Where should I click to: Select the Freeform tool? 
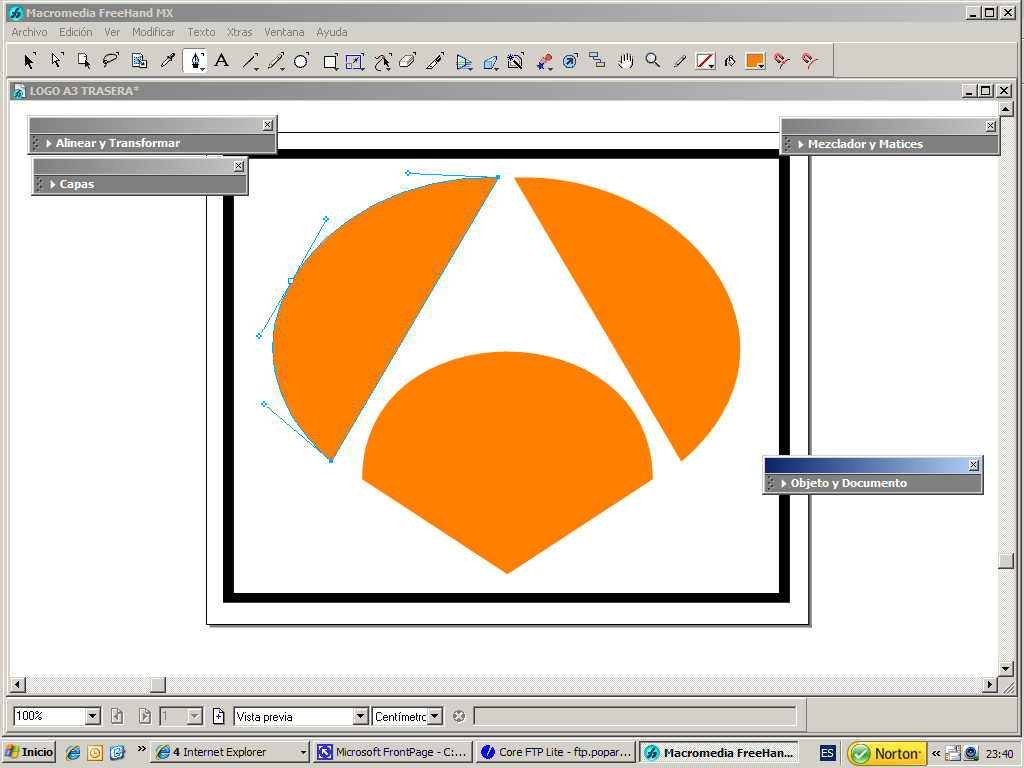[383, 61]
